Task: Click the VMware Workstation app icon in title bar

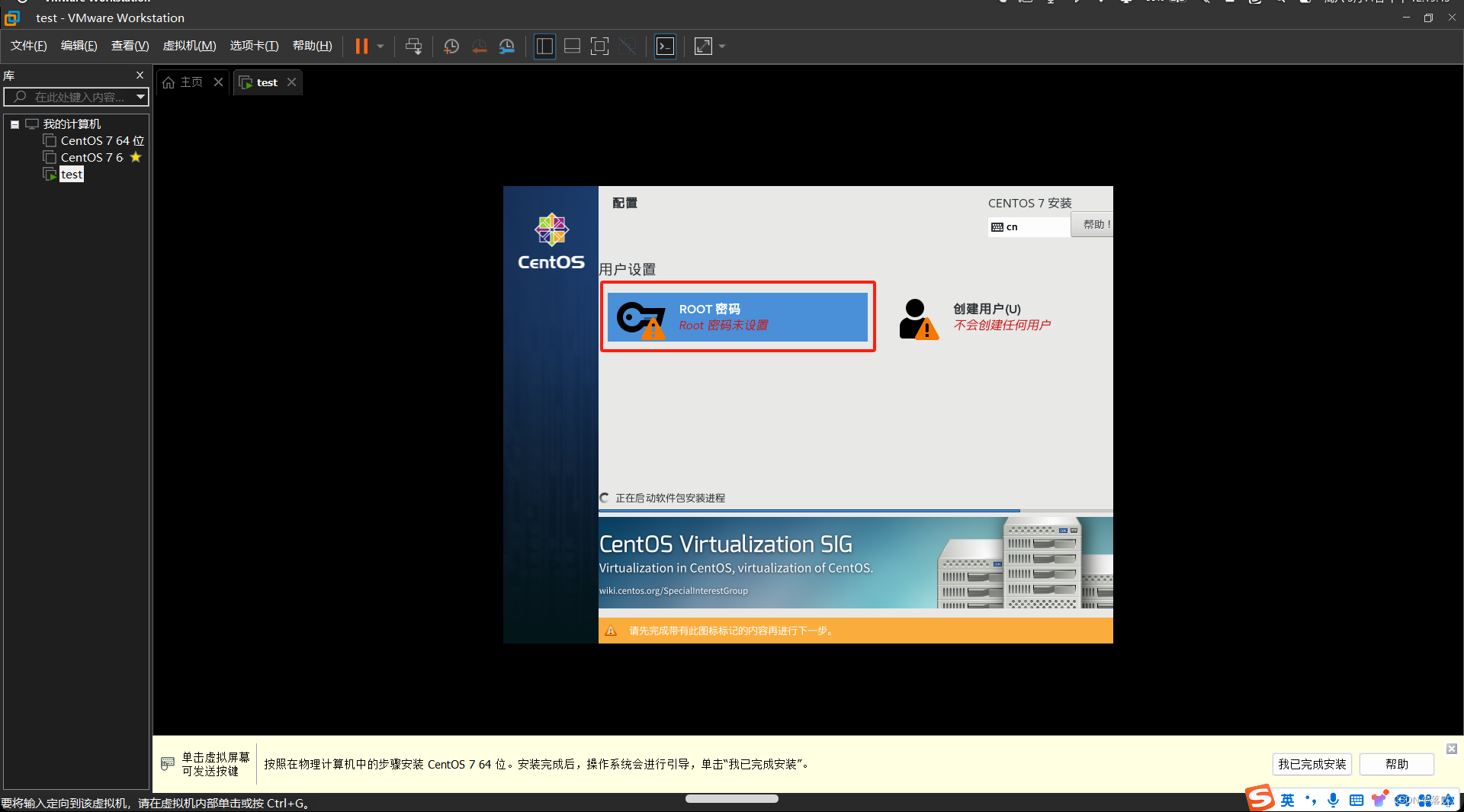Action: (x=11, y=18)
